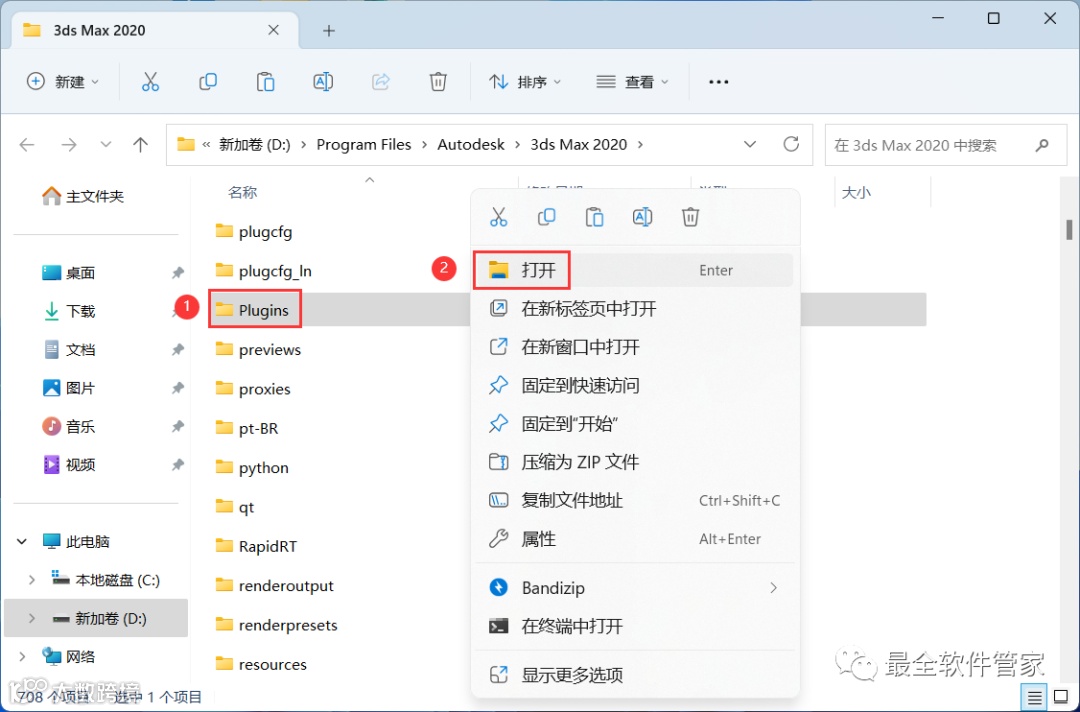Choose 复制文件地址
This screenshot has width=1080, height=712.
pyautogui.click(x=634, y=500)
